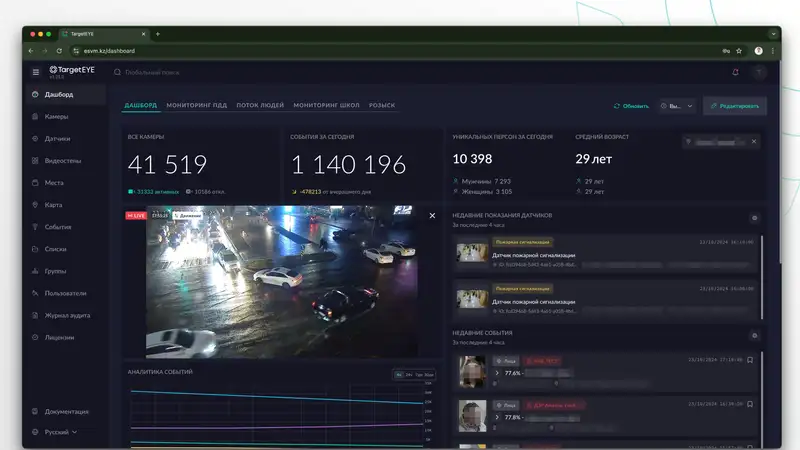Click the Обновить refresh button
This screenshot has height=450, width=800.
point(631,106)
